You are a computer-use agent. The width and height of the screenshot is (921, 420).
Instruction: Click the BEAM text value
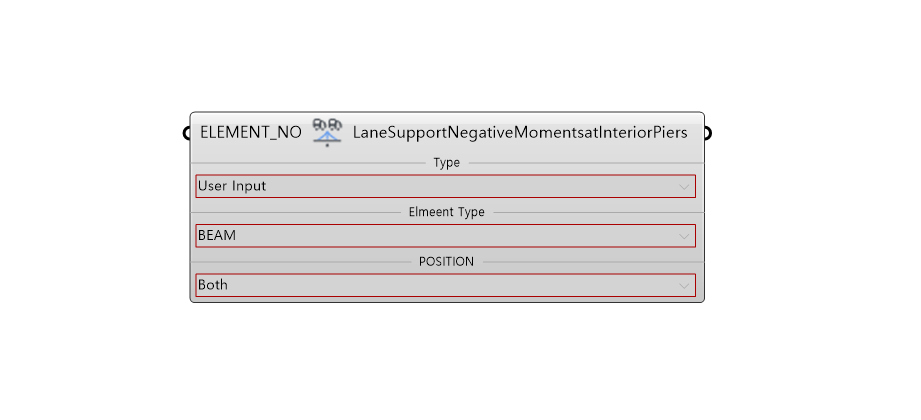tap(217, 236)
